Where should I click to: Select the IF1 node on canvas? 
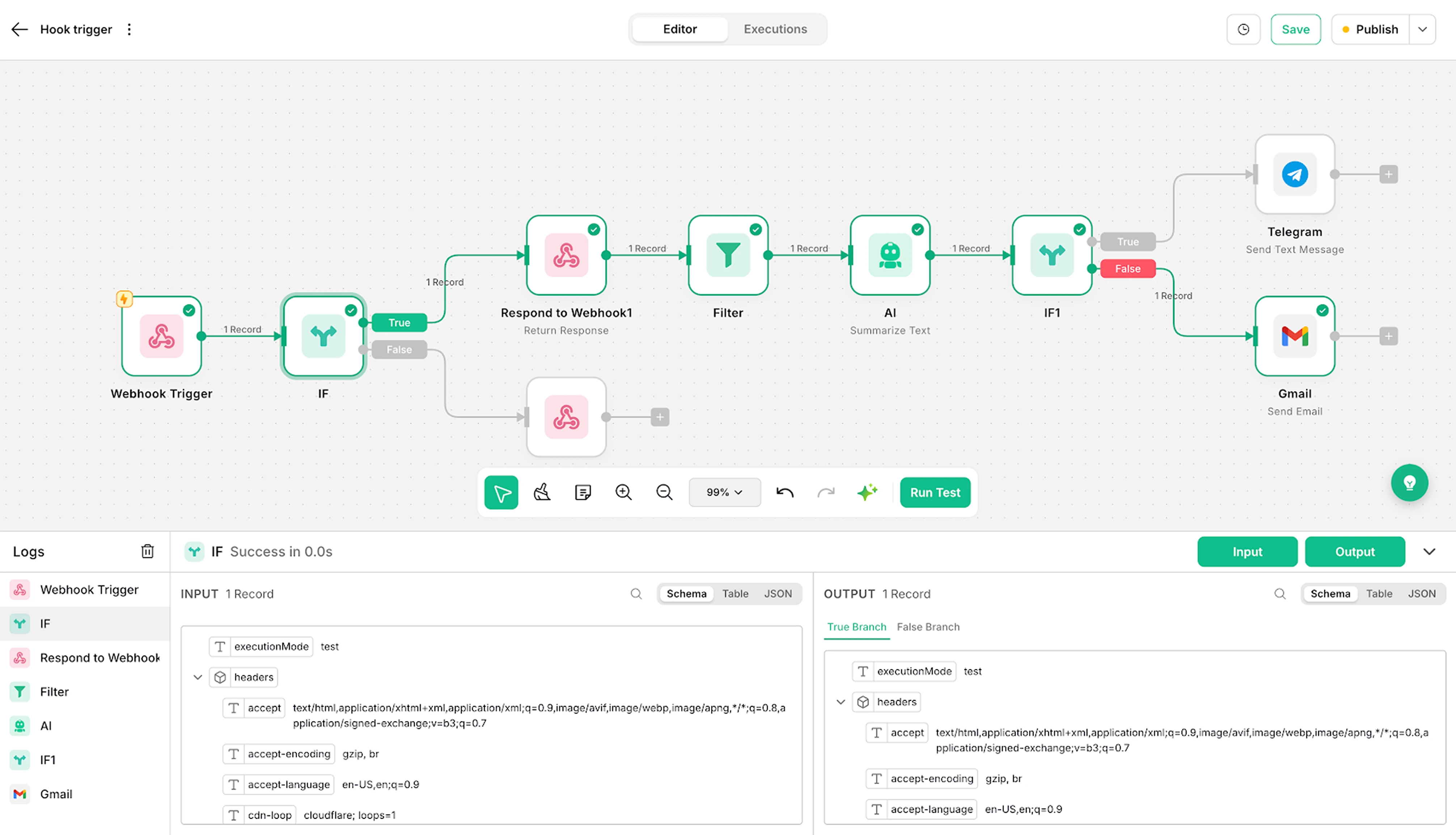click(x=1052, y=255)
